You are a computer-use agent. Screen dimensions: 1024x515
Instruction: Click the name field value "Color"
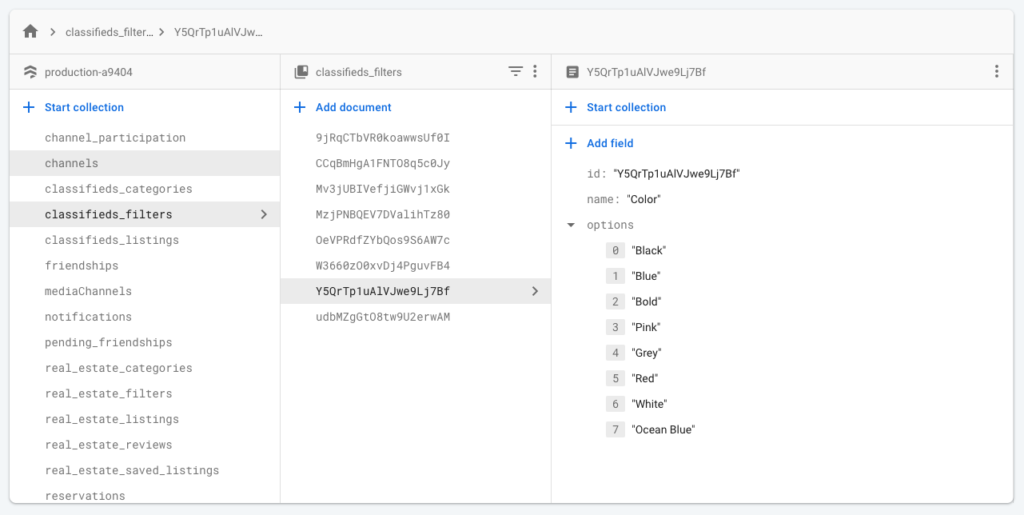point(643,199)
